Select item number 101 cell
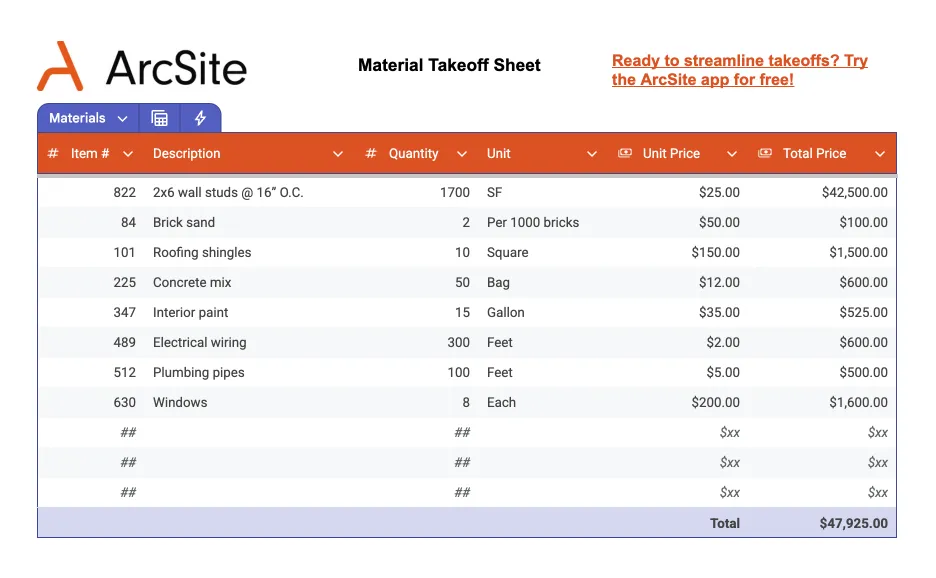The width and height of the screenshot is (936, 578). point(125,252)
